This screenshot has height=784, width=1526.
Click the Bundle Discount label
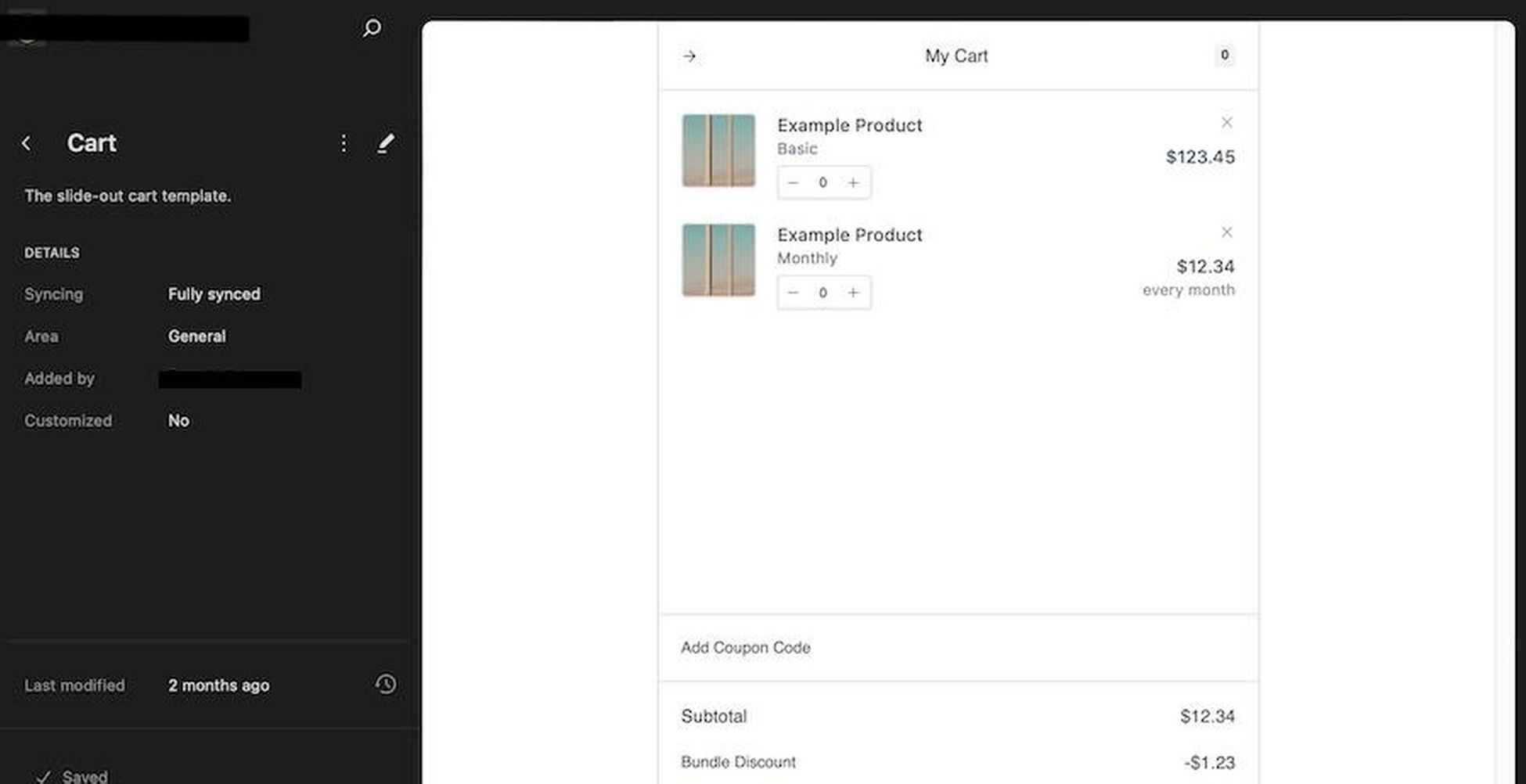click(x=738, y=762)
